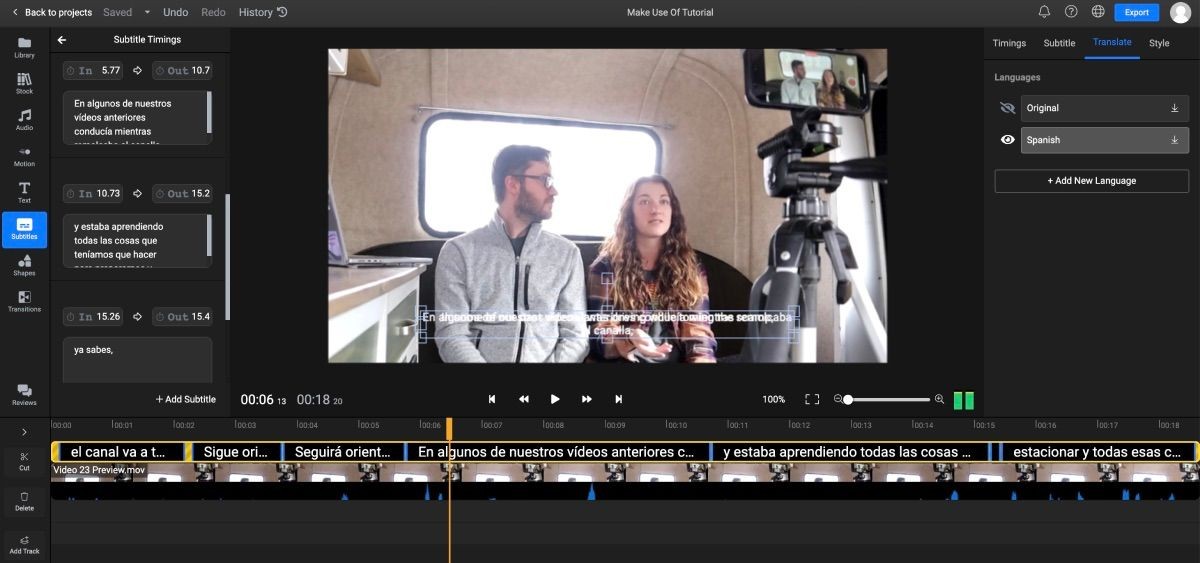Open the History panel
This screenshot has width=1200, height=563.
point(263,12)
